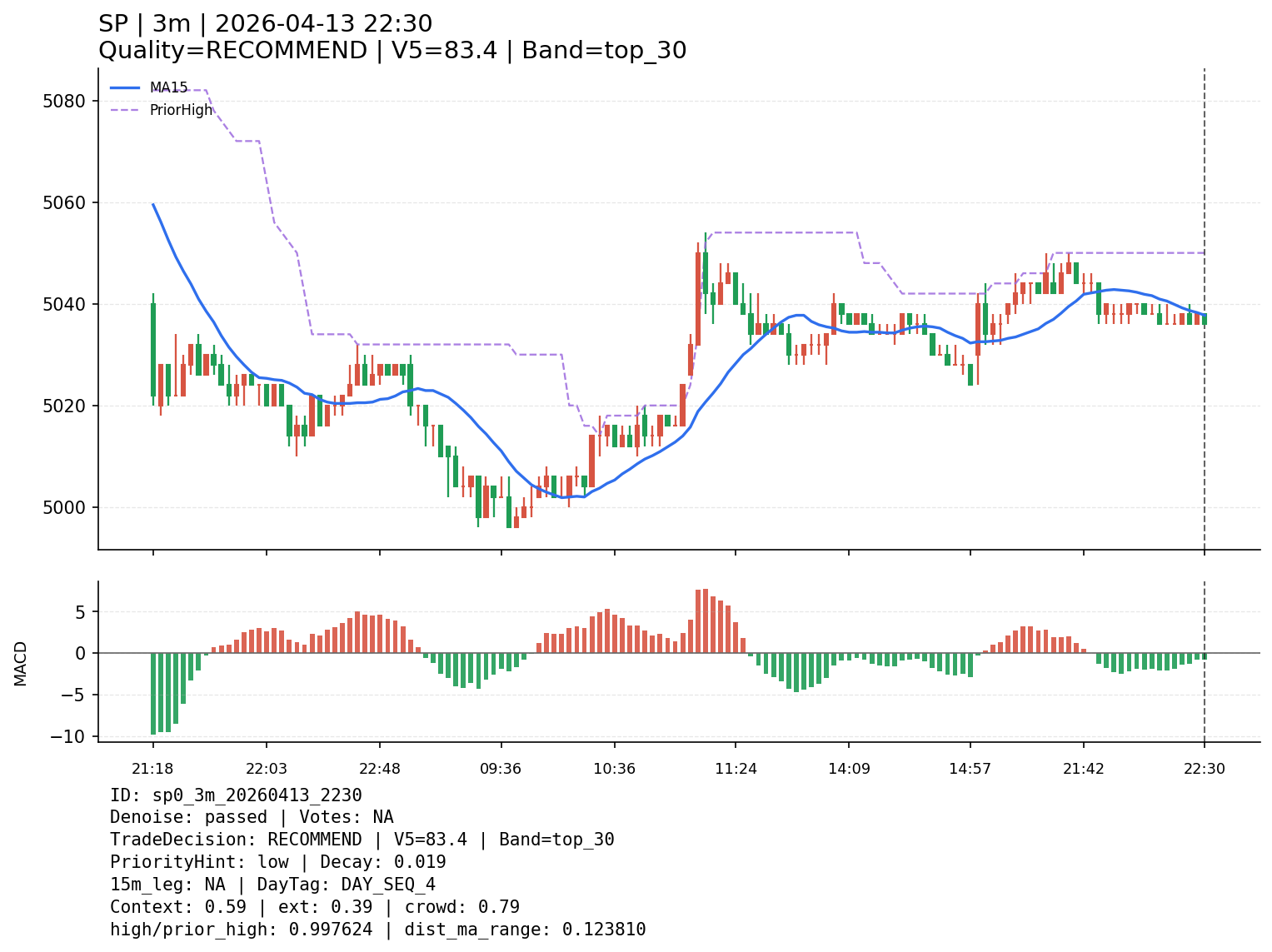
Task: Click the 5080 price axis tick label
Action: [x=63, y=101]
